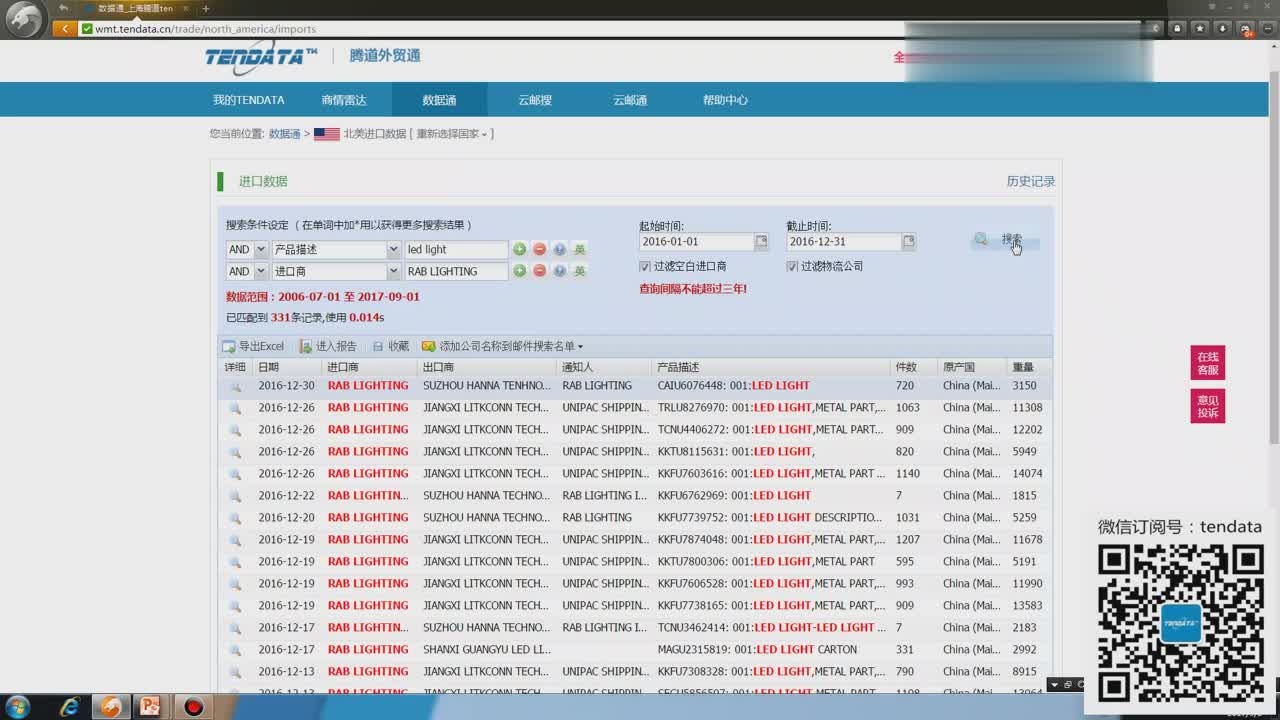
Task: Click the tendata QR code image
Action: (1180, 624)
